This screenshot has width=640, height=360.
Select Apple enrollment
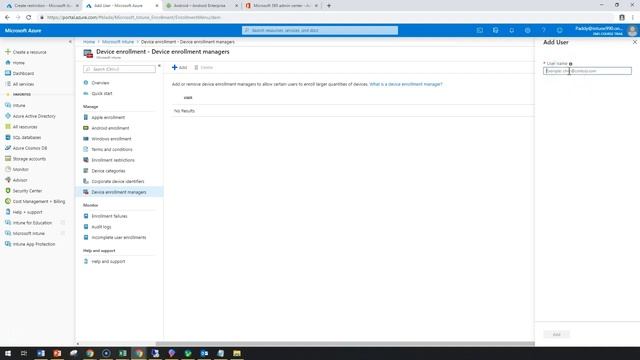click(108, 118)
